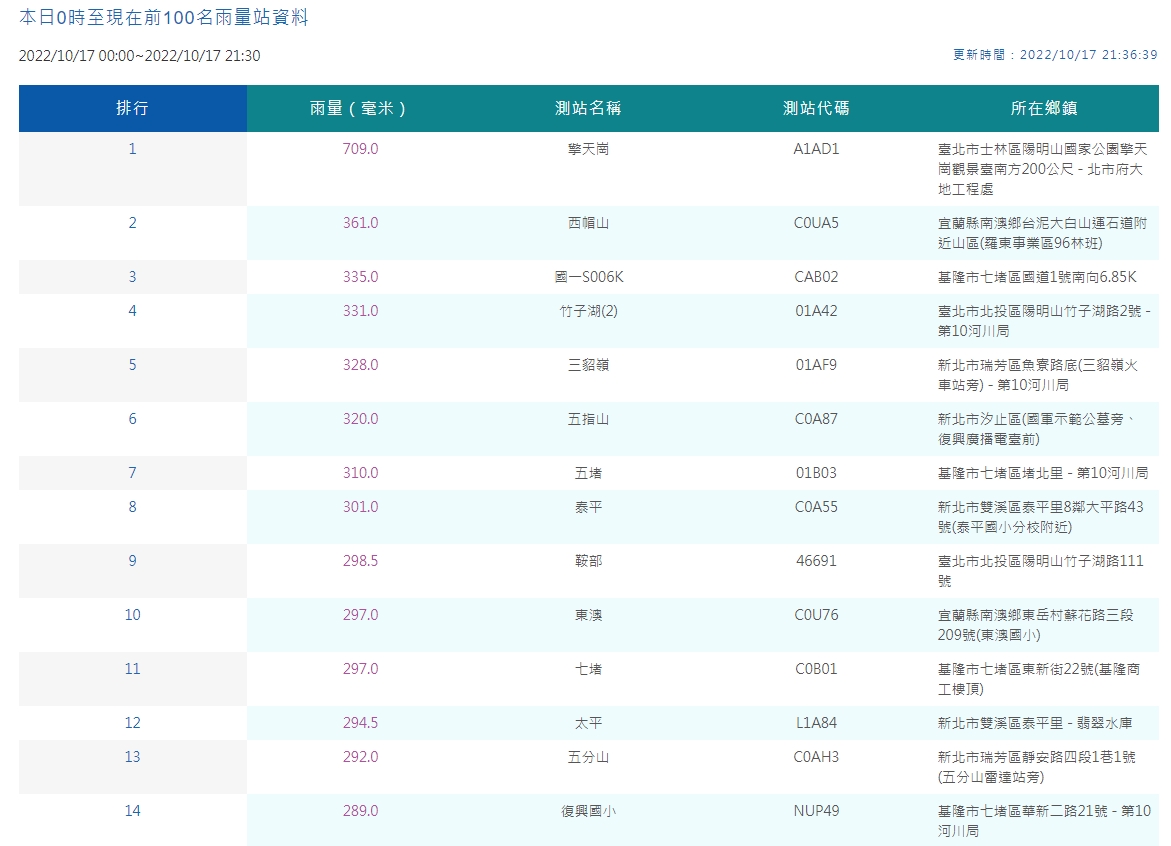Select station name 五指山
This screenshot has width=1171, height=846.
click(x=588, y=419)
